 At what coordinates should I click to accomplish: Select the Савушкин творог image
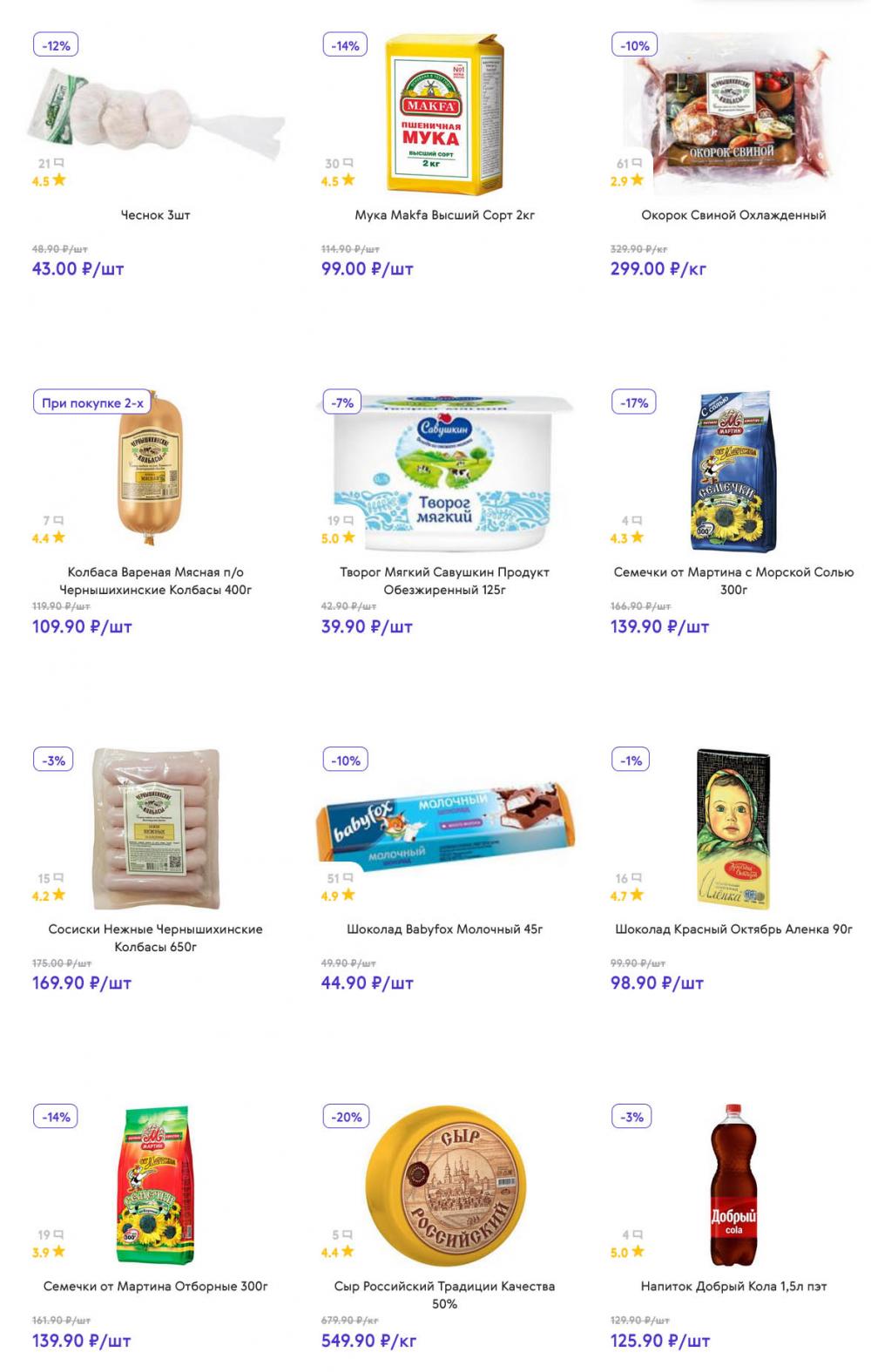pyautogui.click(x=444, y=474)
